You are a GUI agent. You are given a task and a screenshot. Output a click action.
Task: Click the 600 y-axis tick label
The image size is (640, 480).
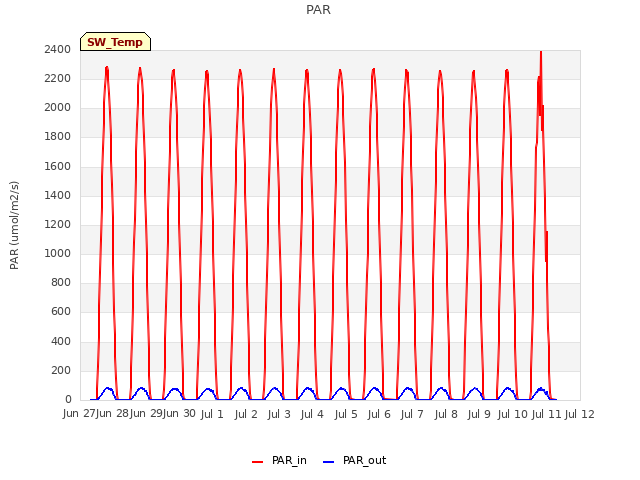[x=61, y=312]
